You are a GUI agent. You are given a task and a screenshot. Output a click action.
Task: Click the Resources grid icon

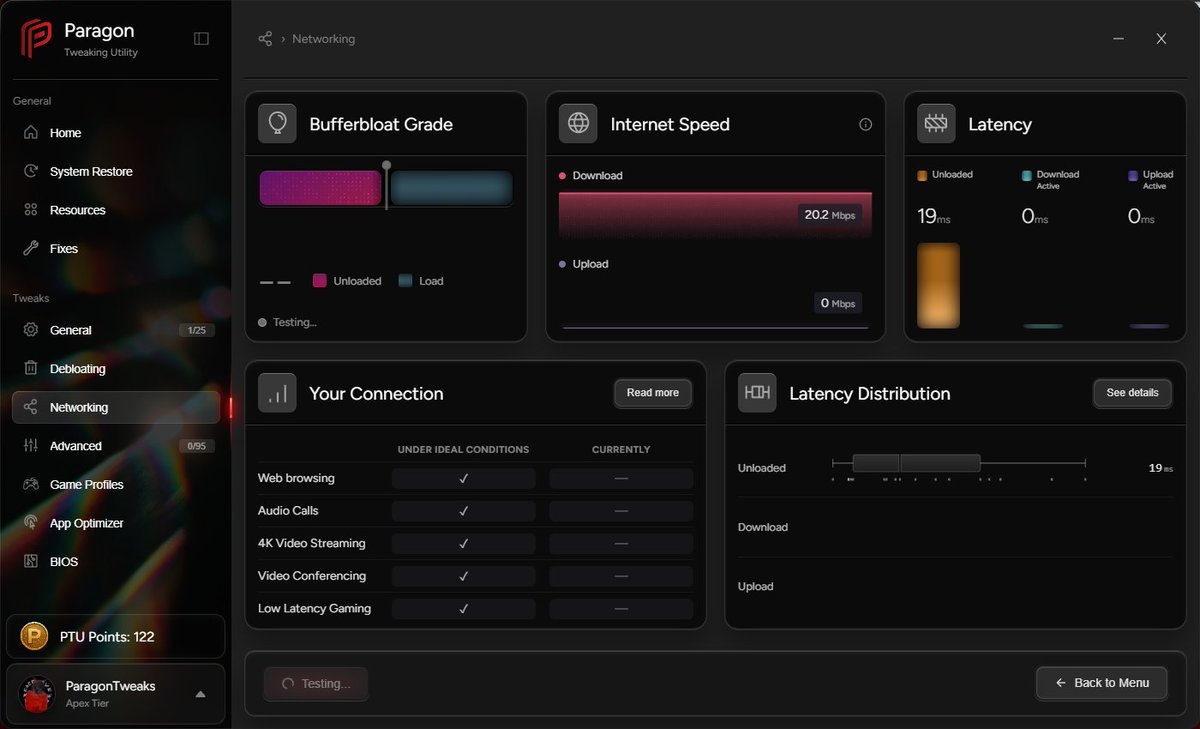[x=31, y=210]
